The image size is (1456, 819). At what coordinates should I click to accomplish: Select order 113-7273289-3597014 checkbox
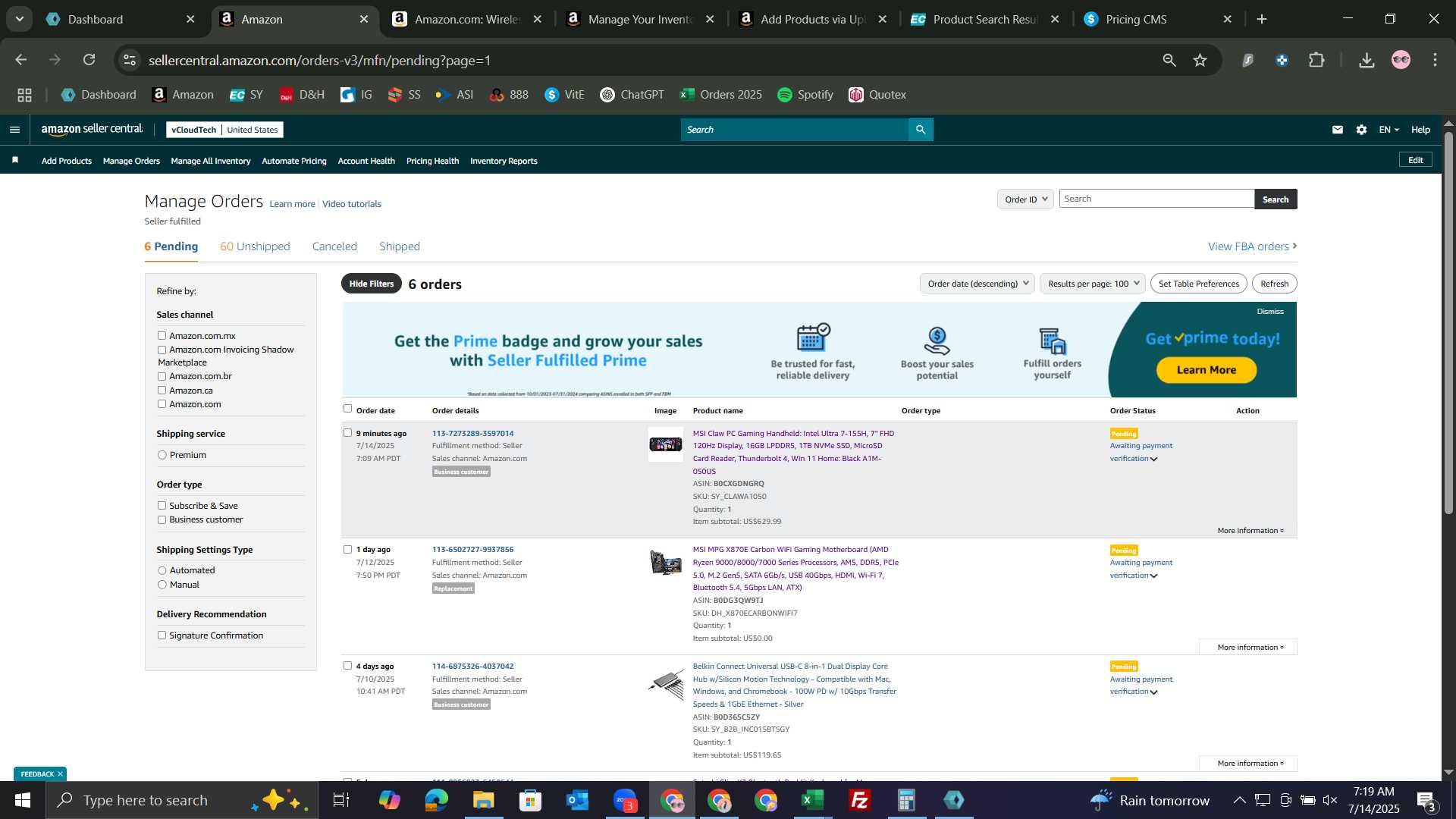pos(347,433)
